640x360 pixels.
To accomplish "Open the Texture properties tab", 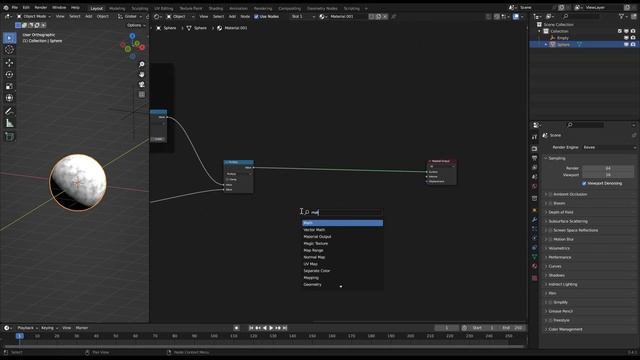I will (534, 278).
